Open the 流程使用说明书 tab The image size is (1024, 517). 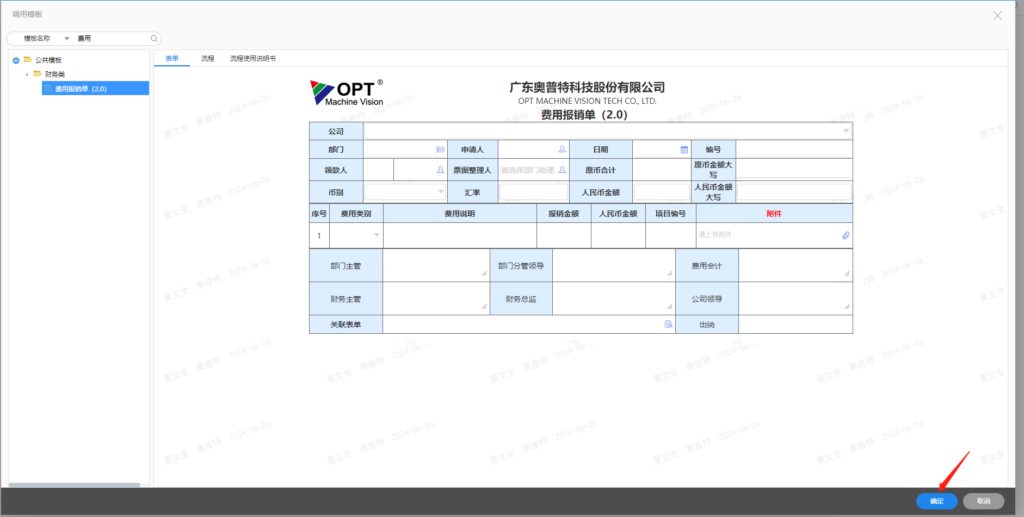tap(253, 59)
